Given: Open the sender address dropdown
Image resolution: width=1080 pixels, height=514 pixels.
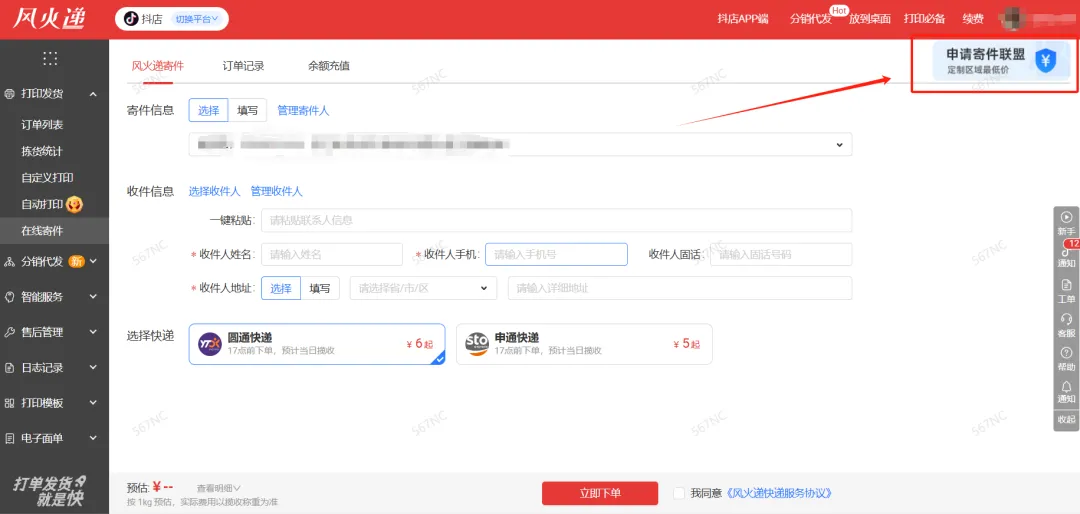Looking at the screenshot, I should [x=838, y=145].
